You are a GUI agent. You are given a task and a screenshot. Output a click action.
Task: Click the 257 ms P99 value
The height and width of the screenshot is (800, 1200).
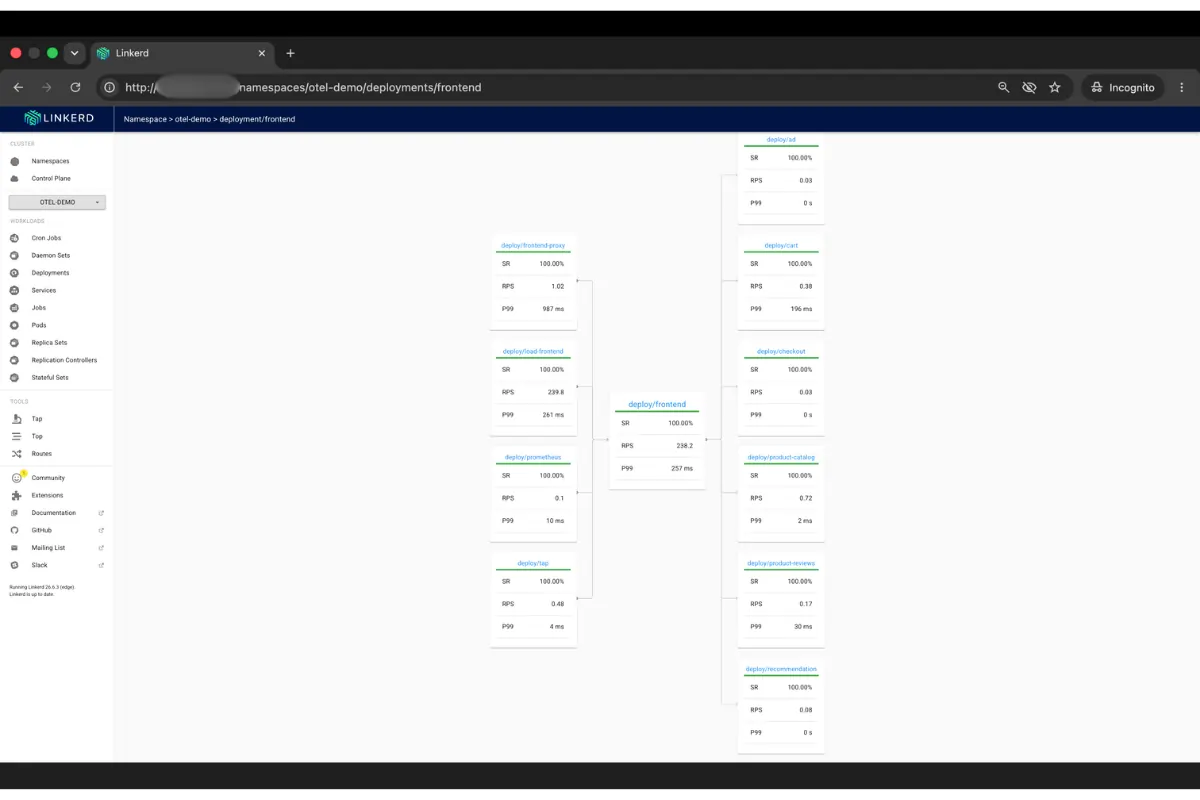(x=682, y=468)
